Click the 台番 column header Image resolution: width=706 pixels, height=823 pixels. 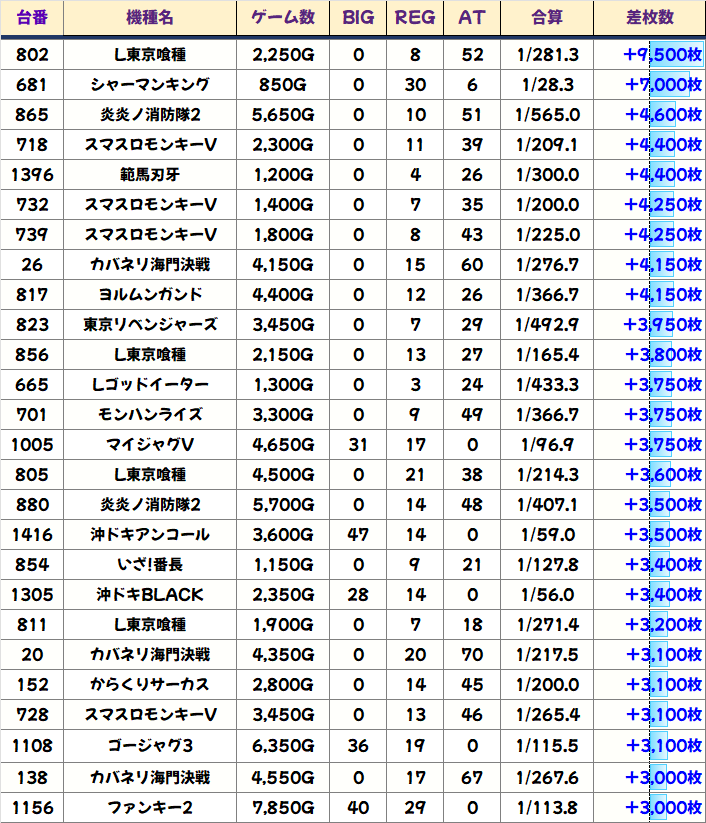point(32,18)
